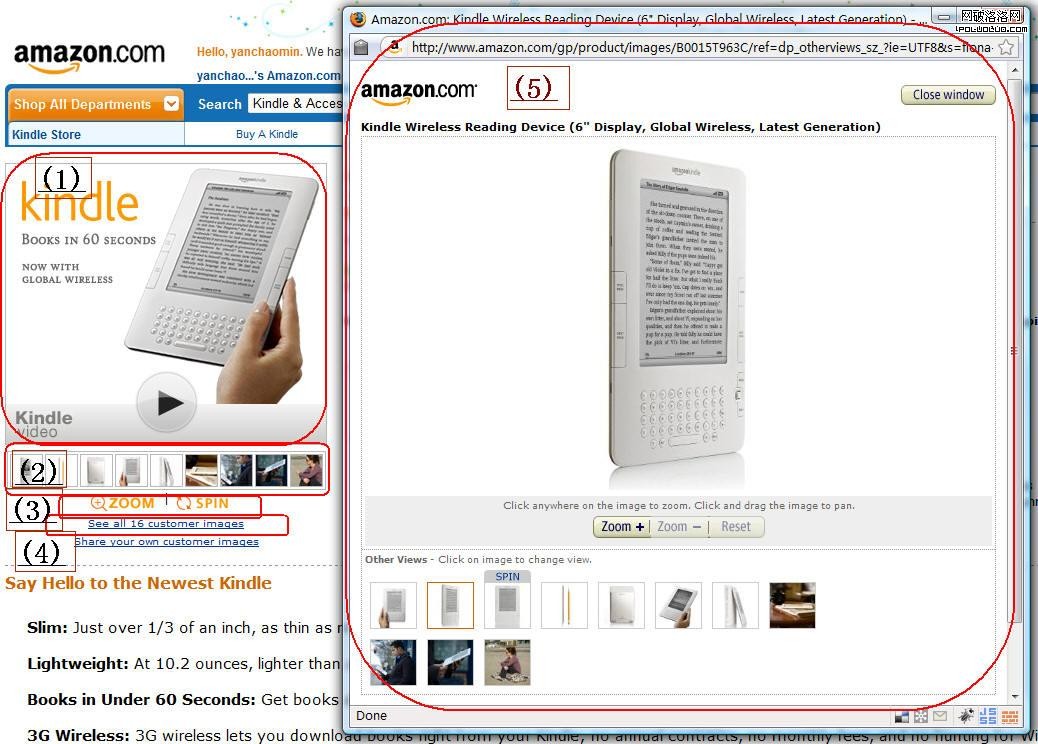Bookmark page with the star icon
Viewport: 1038px width, 744px height.
tap(1006, 47)
